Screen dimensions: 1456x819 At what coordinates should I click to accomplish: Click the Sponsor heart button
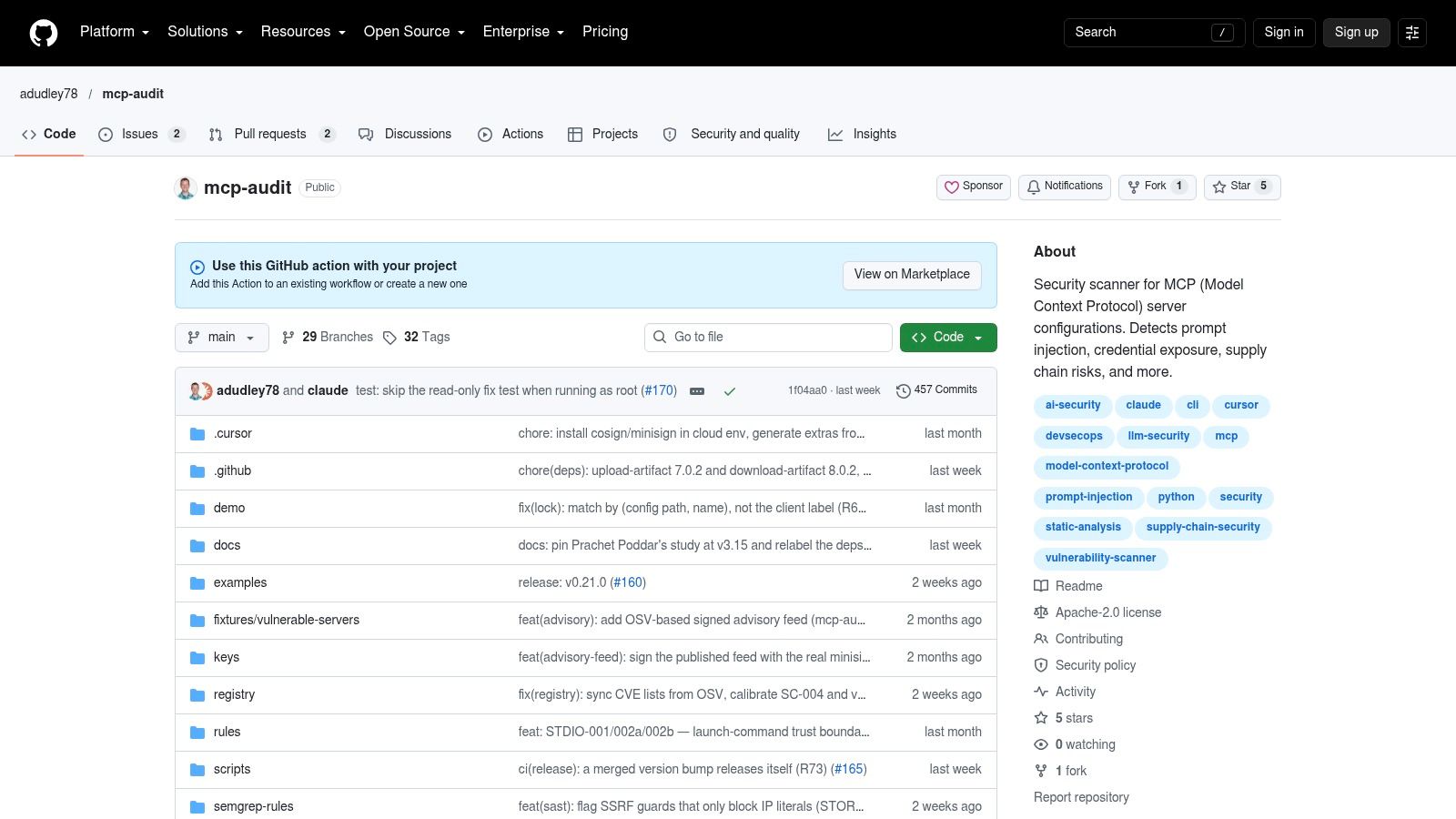point(974,187)
